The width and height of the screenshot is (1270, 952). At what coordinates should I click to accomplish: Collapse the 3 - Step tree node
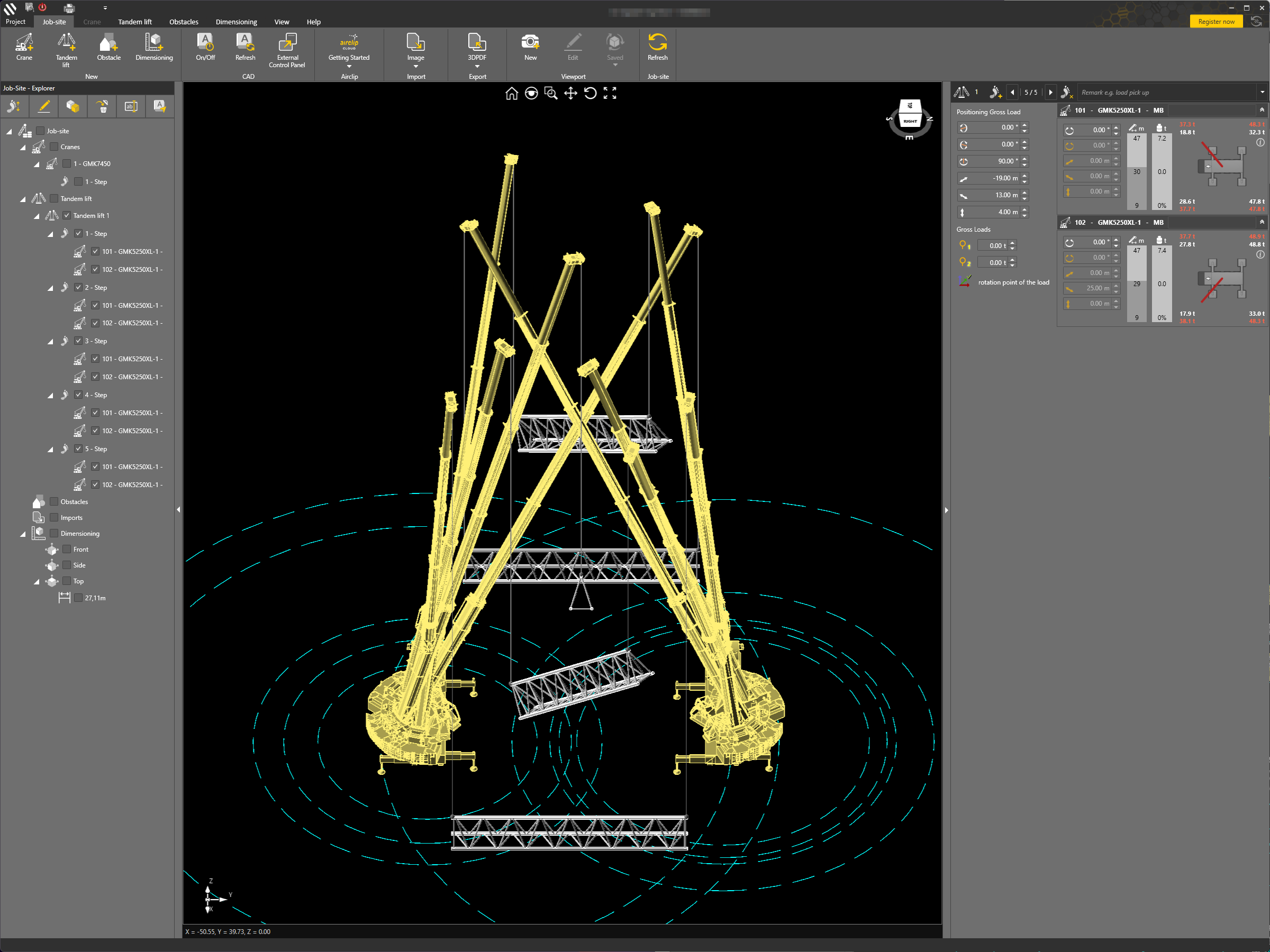[50, 342]
